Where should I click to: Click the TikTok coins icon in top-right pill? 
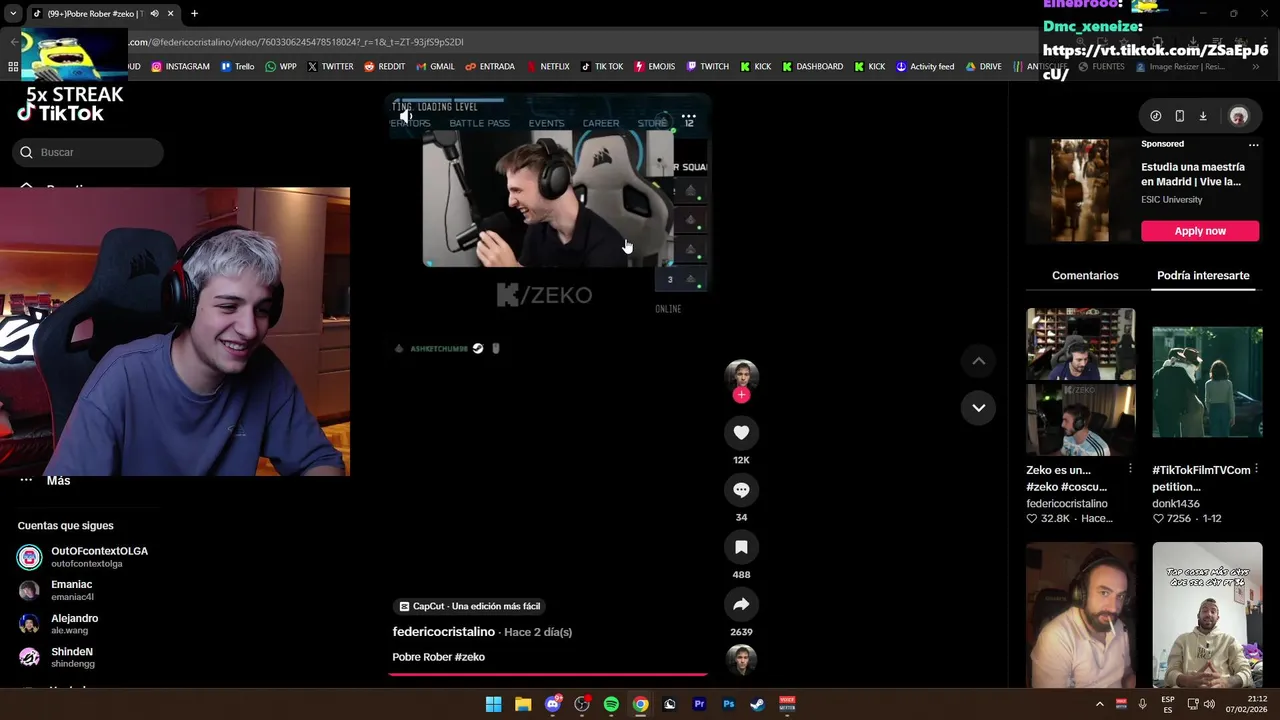click(x=1156, y=116)
